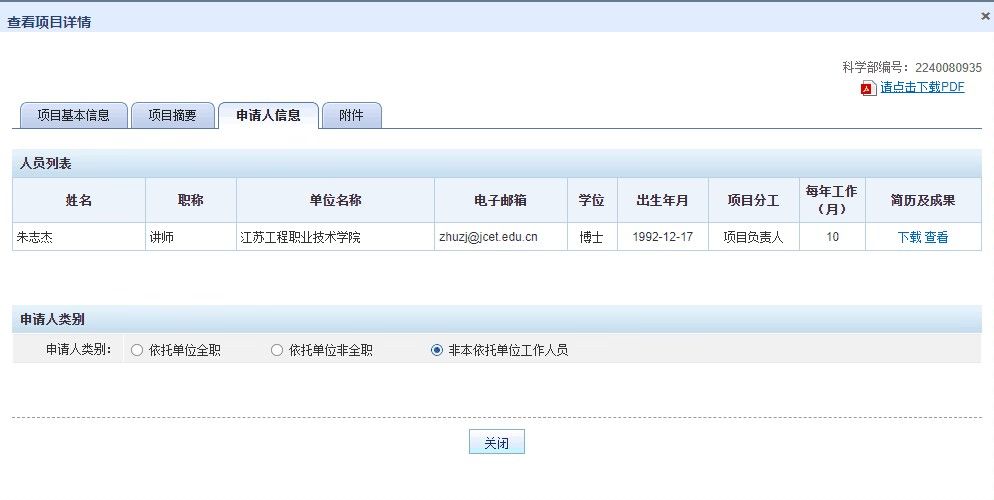The image size is (994, 500).
Task: Select the 申请人信息 tab
Action: click(x=267, y=116)
